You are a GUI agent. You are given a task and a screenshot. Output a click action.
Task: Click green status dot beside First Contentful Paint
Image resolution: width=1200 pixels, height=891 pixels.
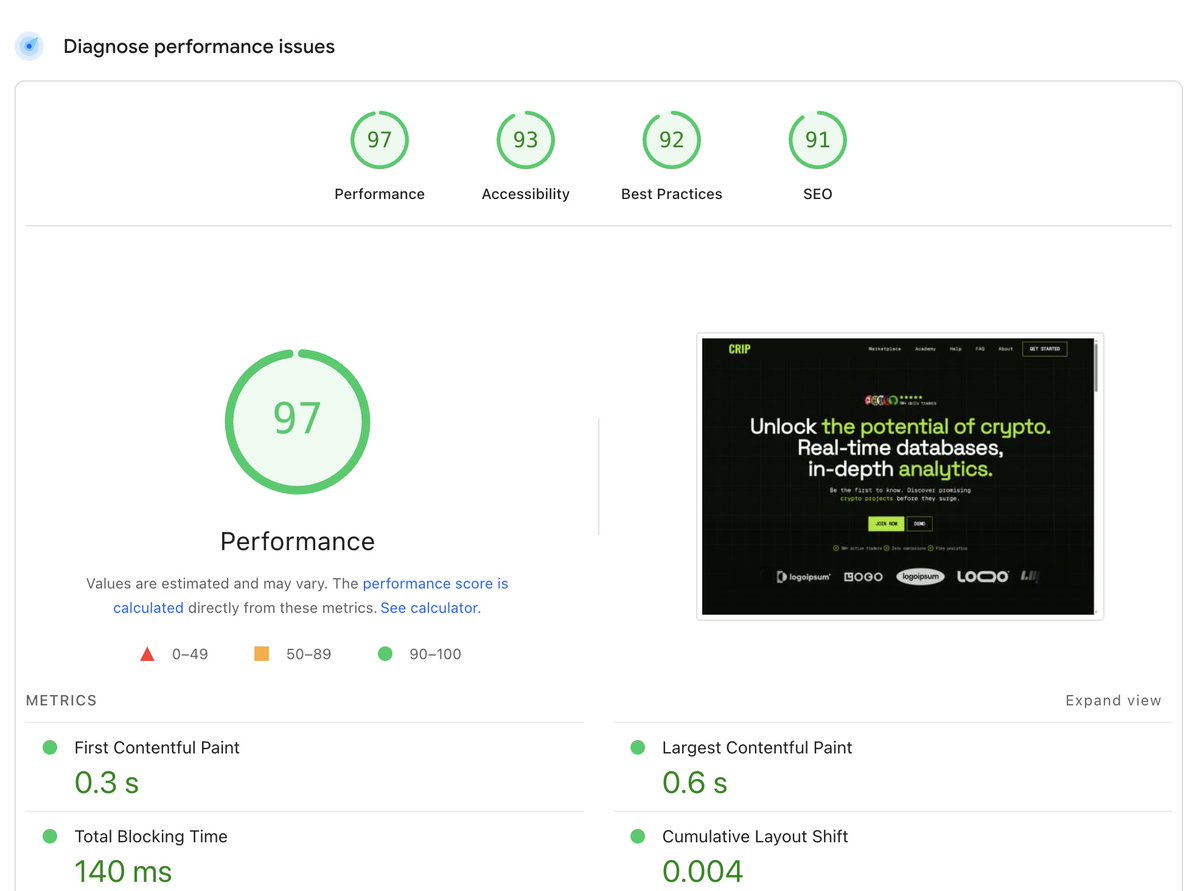coord(50,747)
